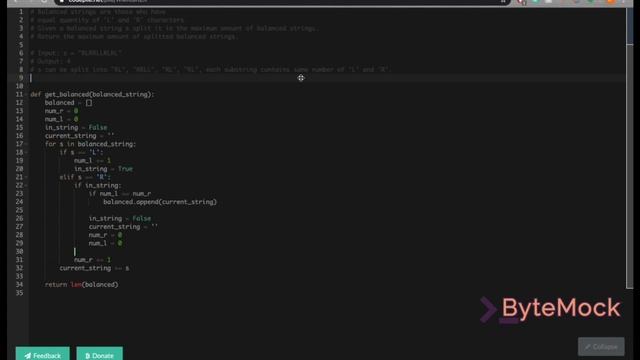
Task: Open the Donate button
Action: coord(100,354)
